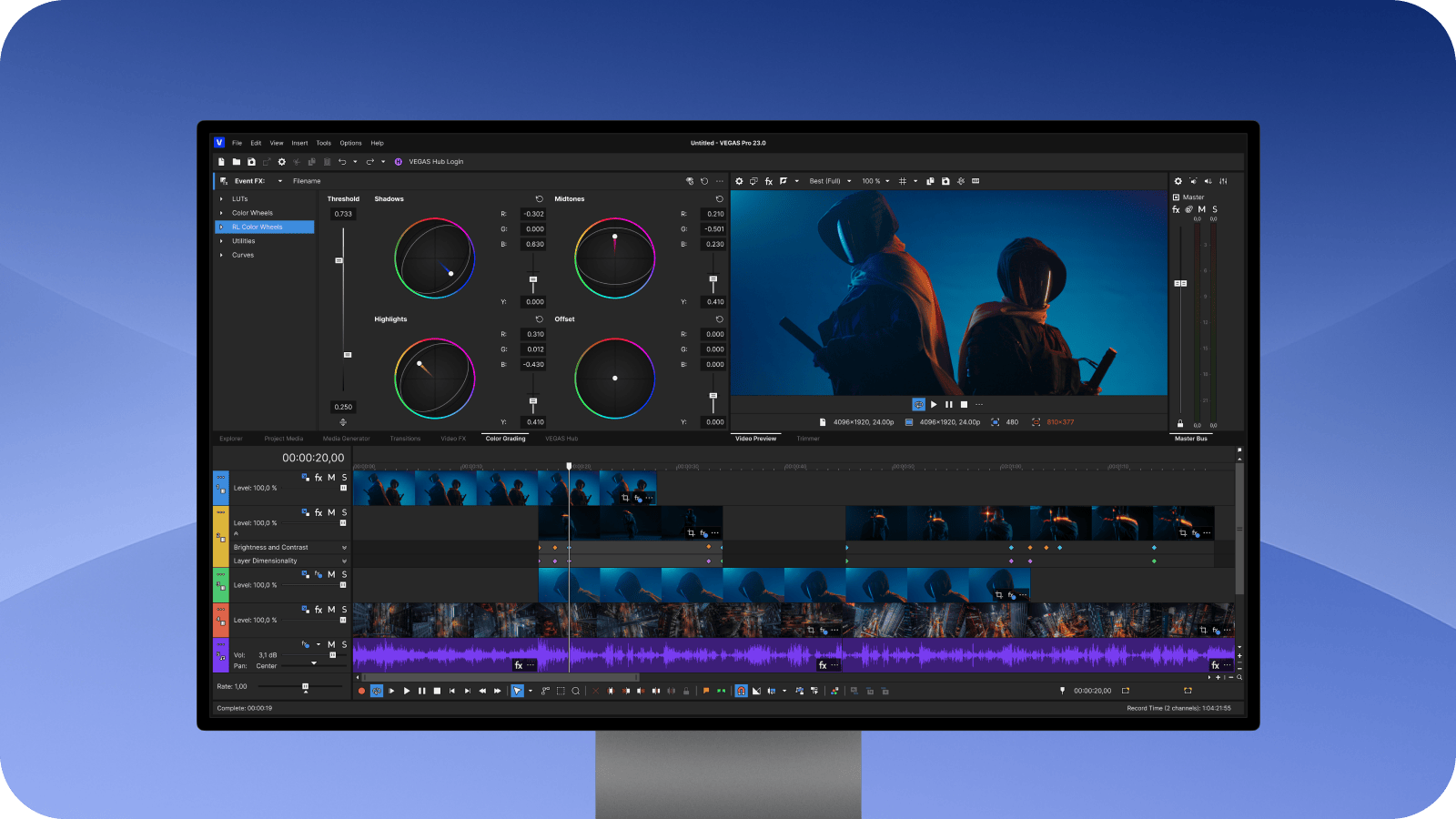The width and height of the screenshot is (1456, 819).
Task: Toggle Loop Playback in the timeline transport
Action: pyautogui.click(x=377, y=691)
